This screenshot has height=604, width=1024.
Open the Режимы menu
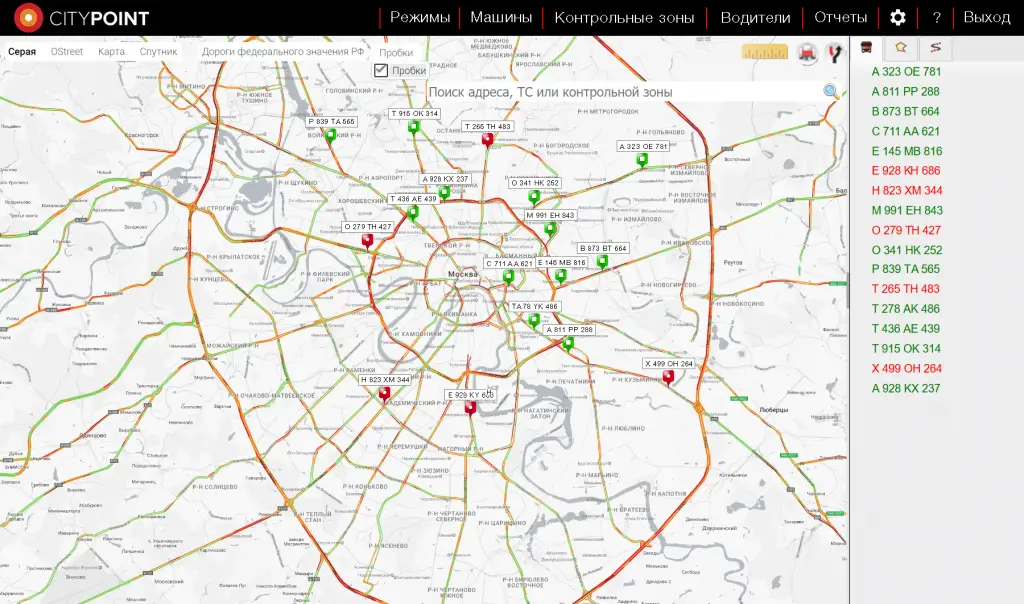coord(420,18)
